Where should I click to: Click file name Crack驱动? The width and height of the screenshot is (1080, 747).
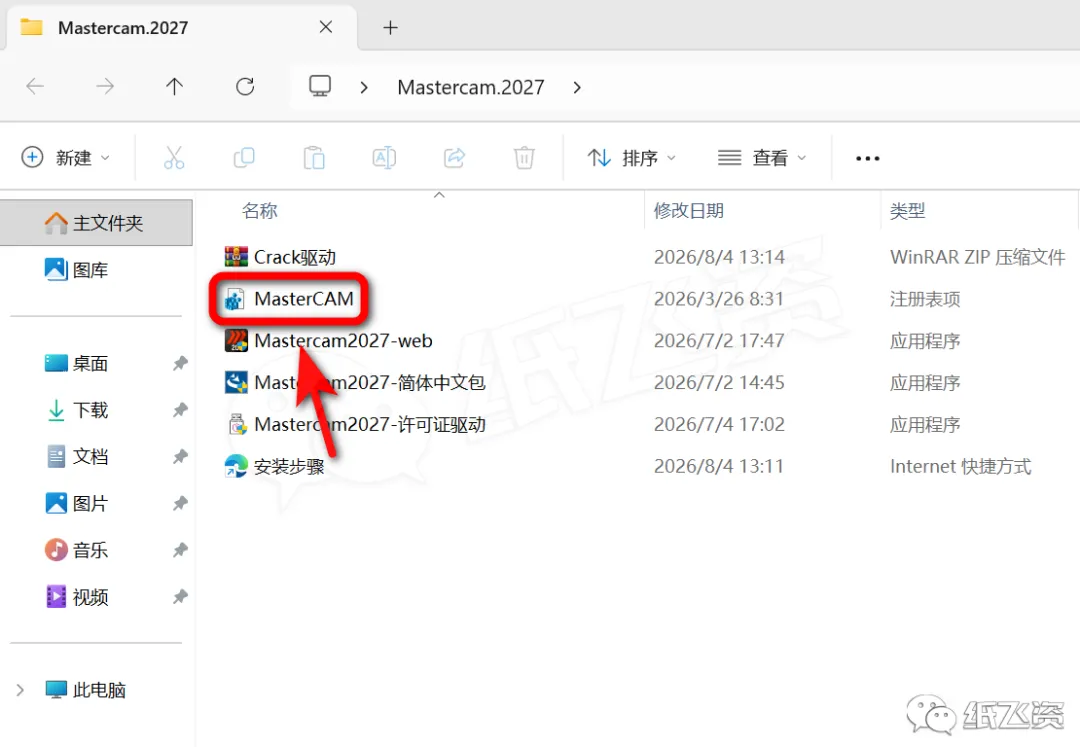point(295,257)
